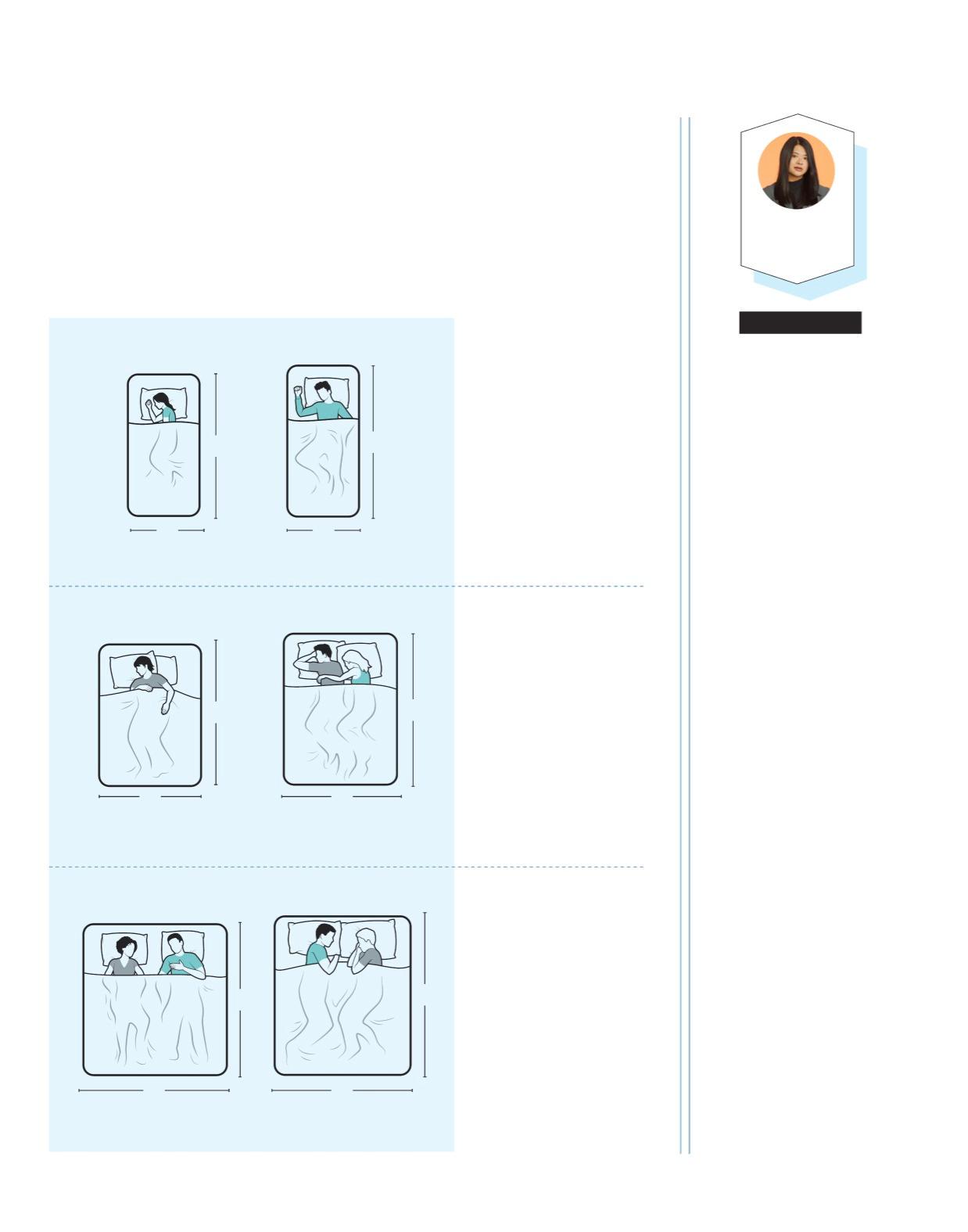968x1232 pixels.
Task: Select the narrow bed with man in teal shirt
Action: 323,441
